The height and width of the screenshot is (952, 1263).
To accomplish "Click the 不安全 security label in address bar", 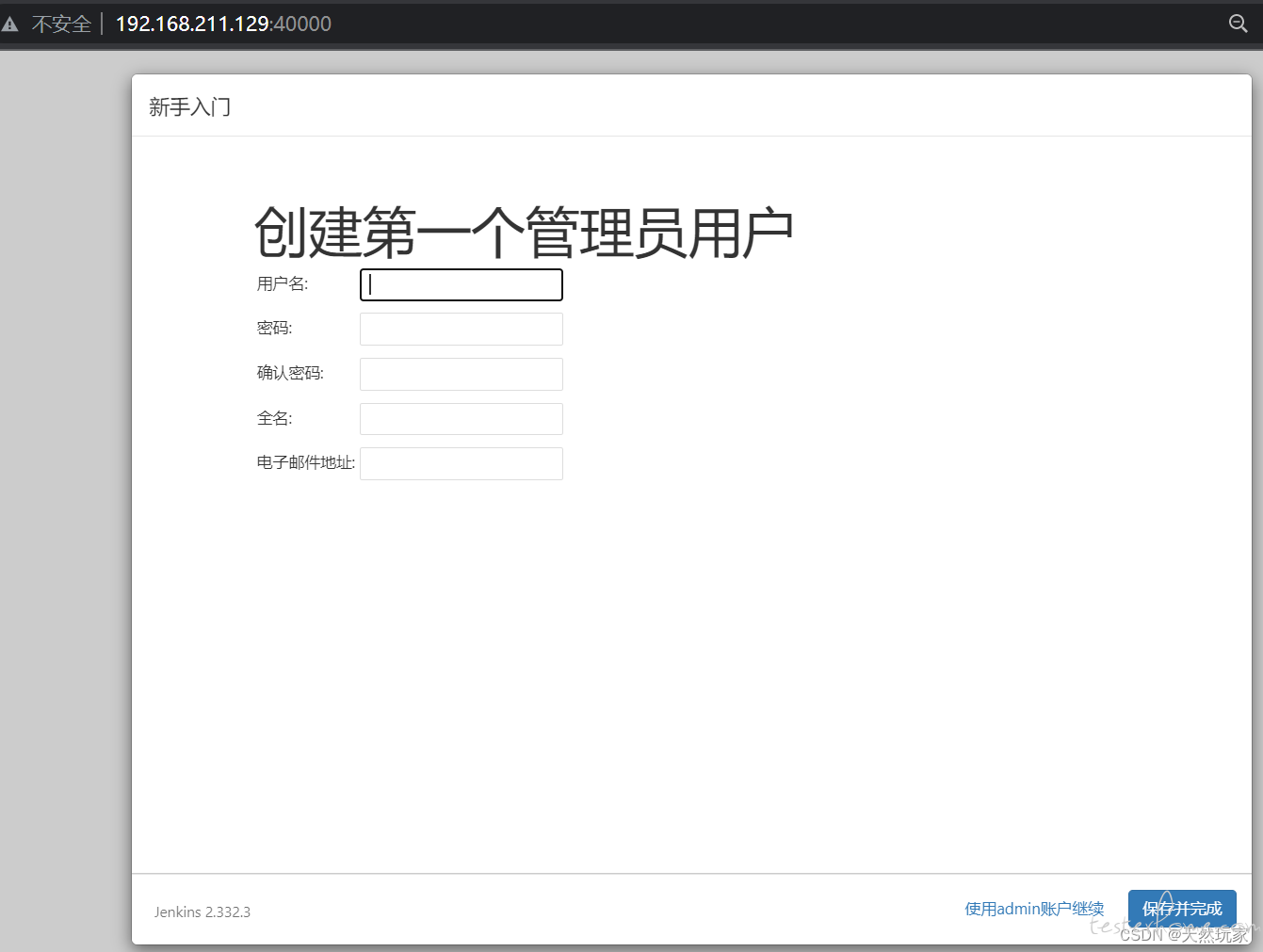I will click(61, 24).
